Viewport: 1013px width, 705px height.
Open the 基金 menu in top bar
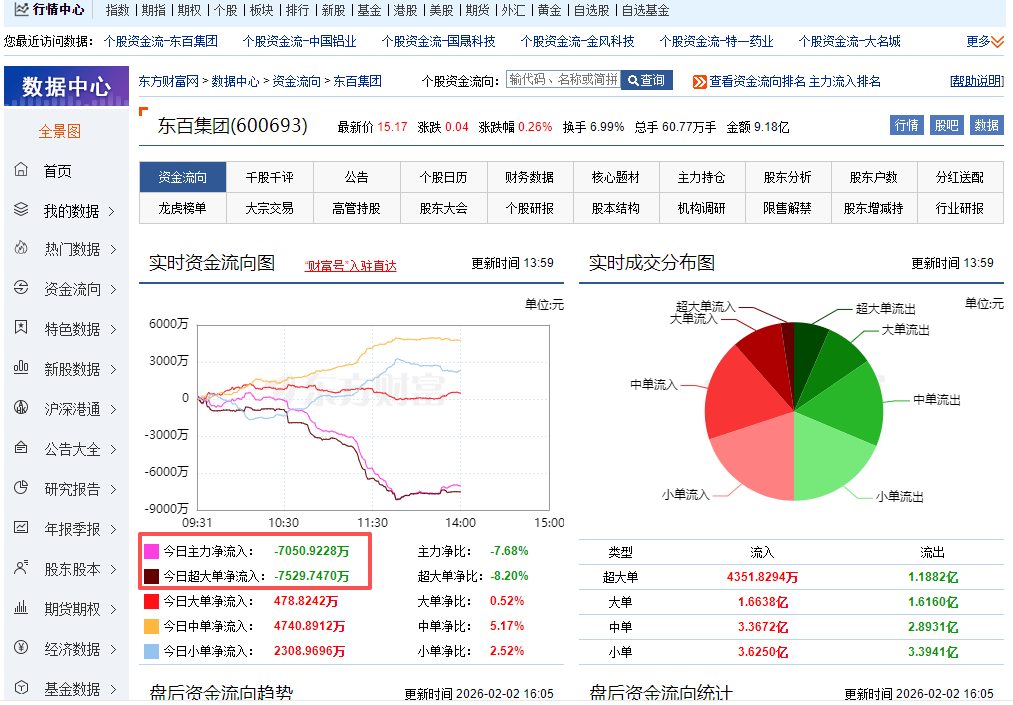[x=369, y=10]
